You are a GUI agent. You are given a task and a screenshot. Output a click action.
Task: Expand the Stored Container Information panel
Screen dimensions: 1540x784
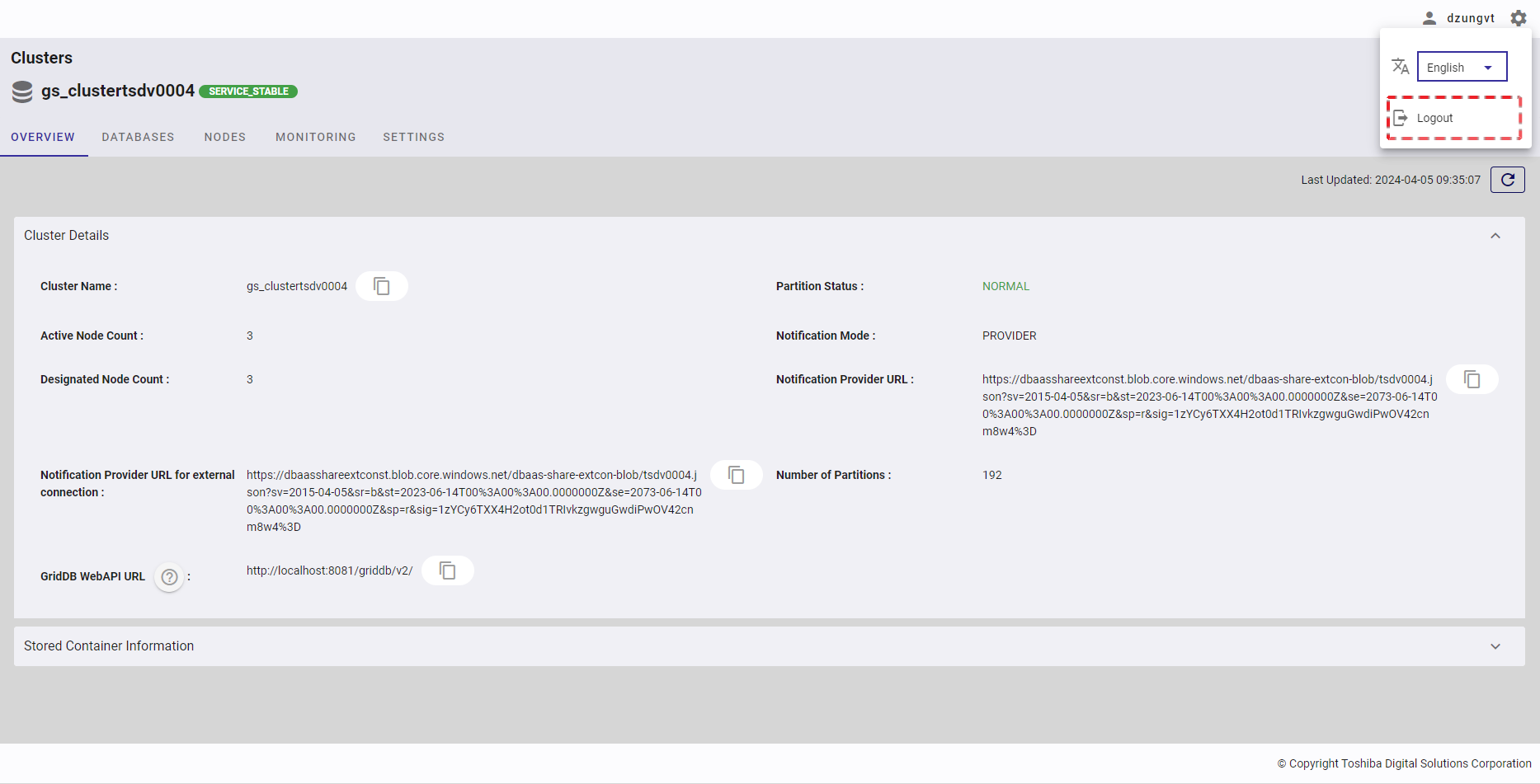[x=1495, y=646]
